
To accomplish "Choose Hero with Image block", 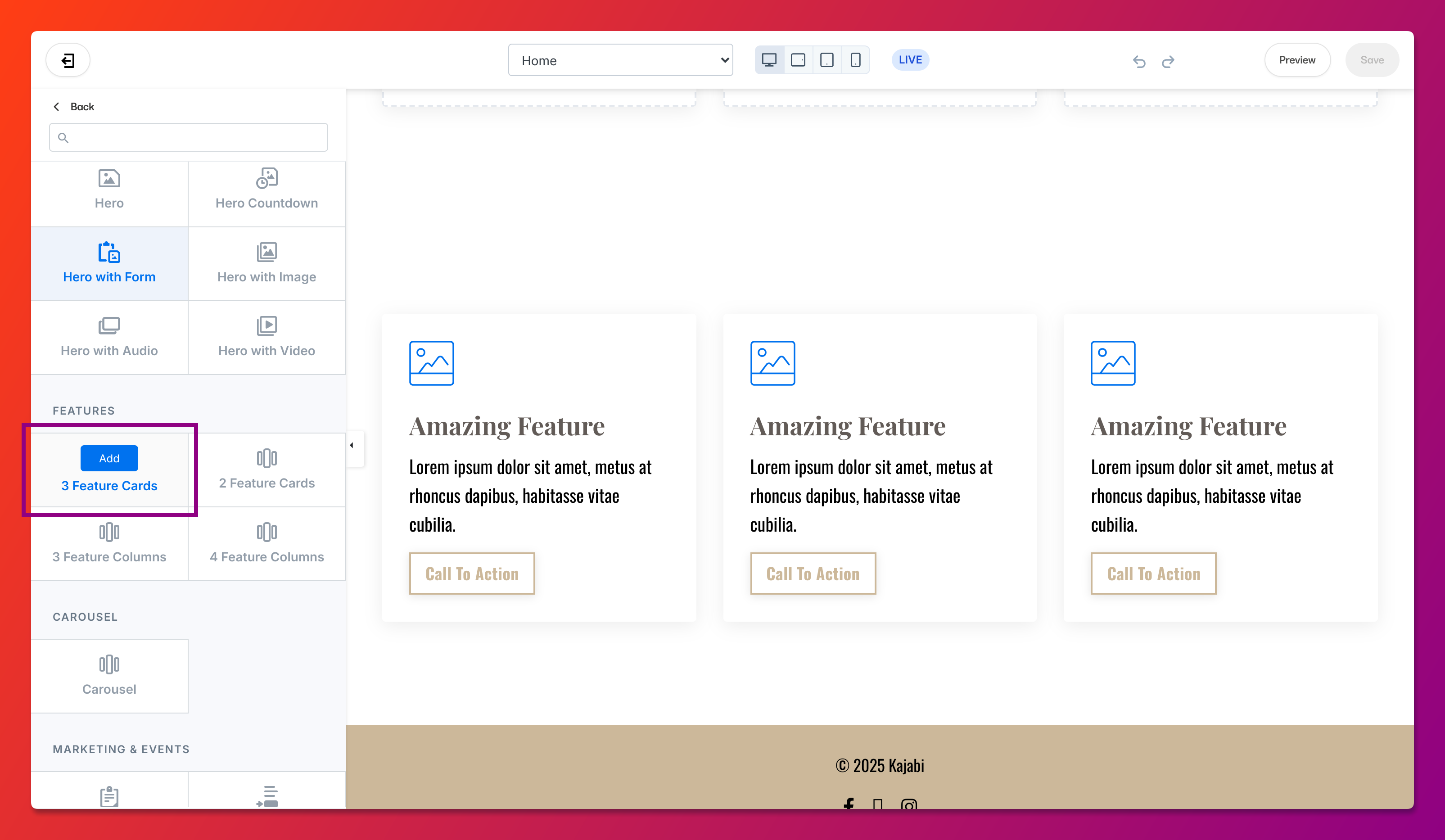I will coord(266,264).
